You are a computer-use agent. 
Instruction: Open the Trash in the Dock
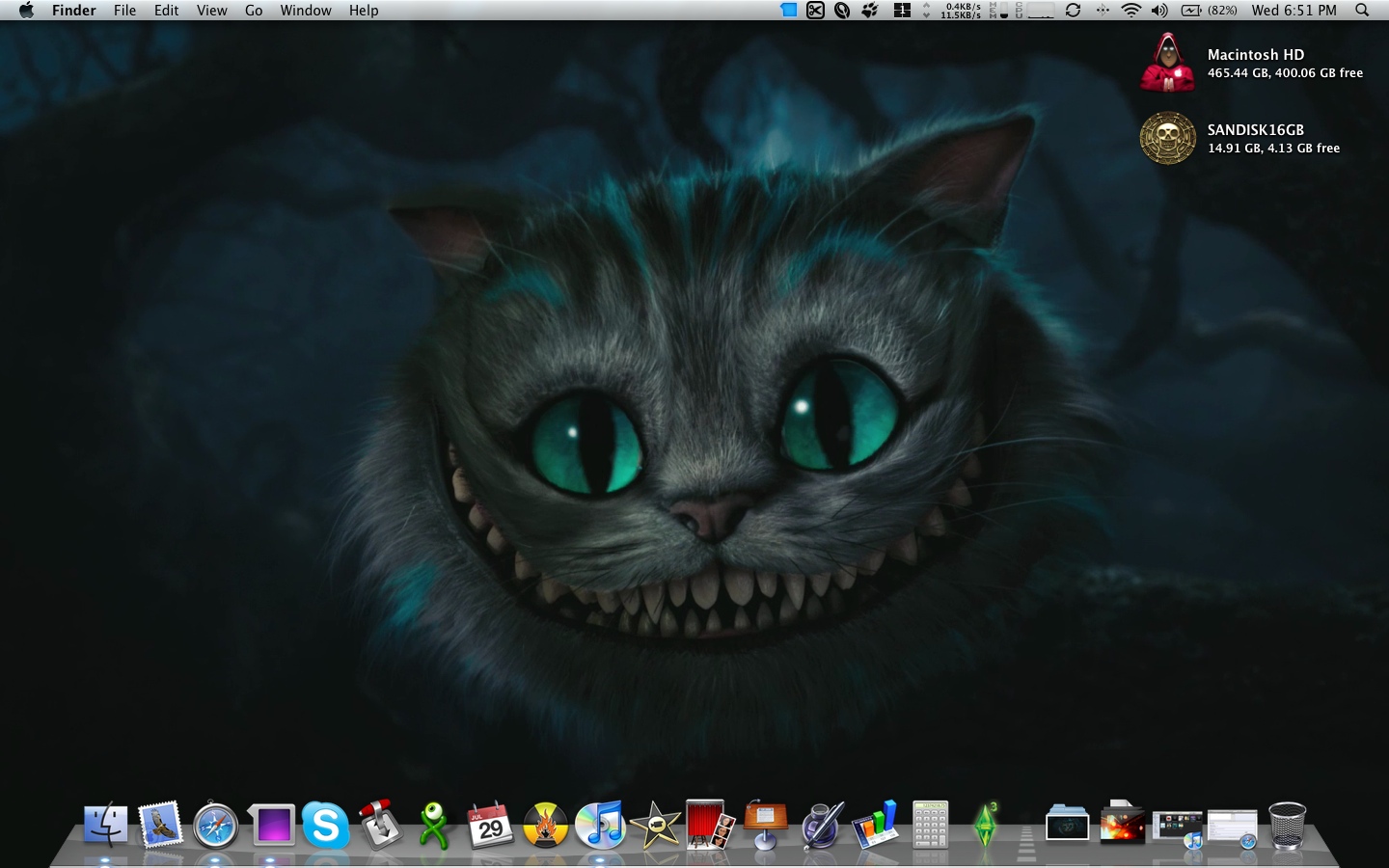coord(1287,826)
